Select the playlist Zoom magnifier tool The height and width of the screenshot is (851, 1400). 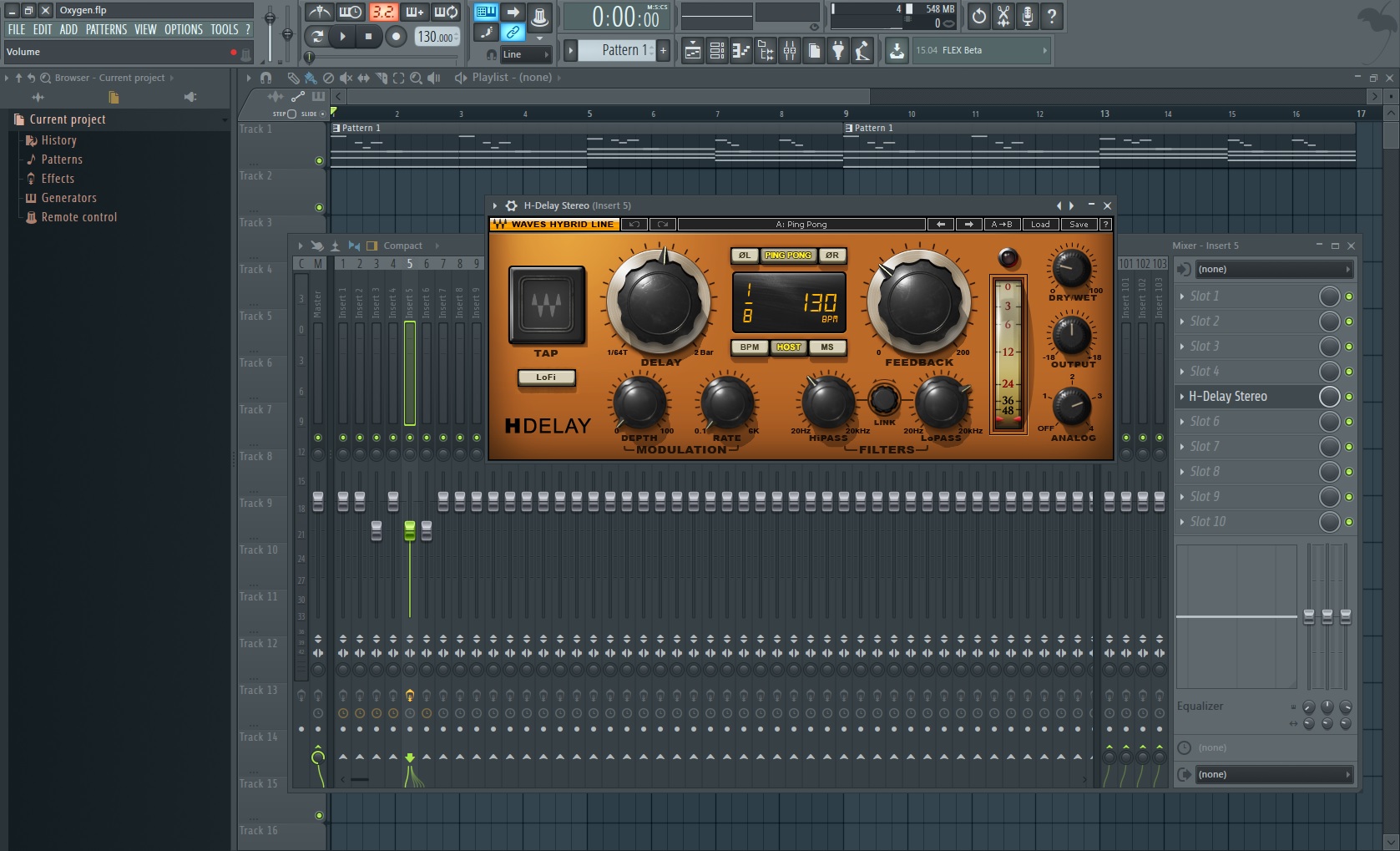click(416, 78)
